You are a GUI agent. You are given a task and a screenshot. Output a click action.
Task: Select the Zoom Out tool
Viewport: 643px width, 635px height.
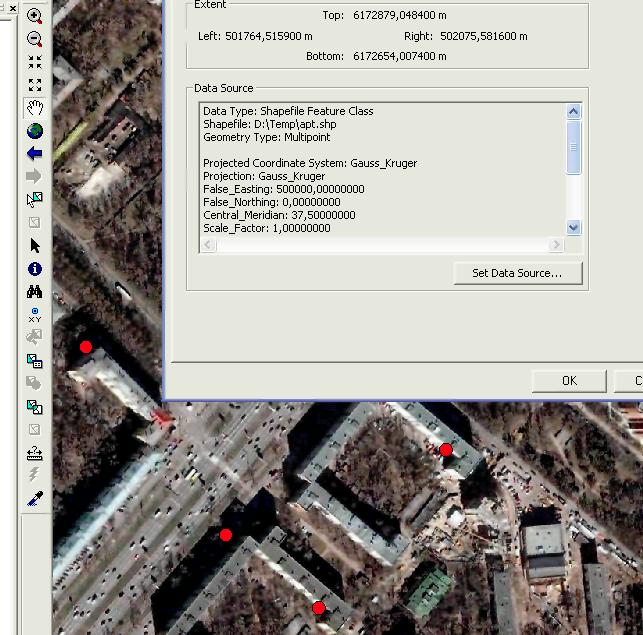tap(34, 39)
